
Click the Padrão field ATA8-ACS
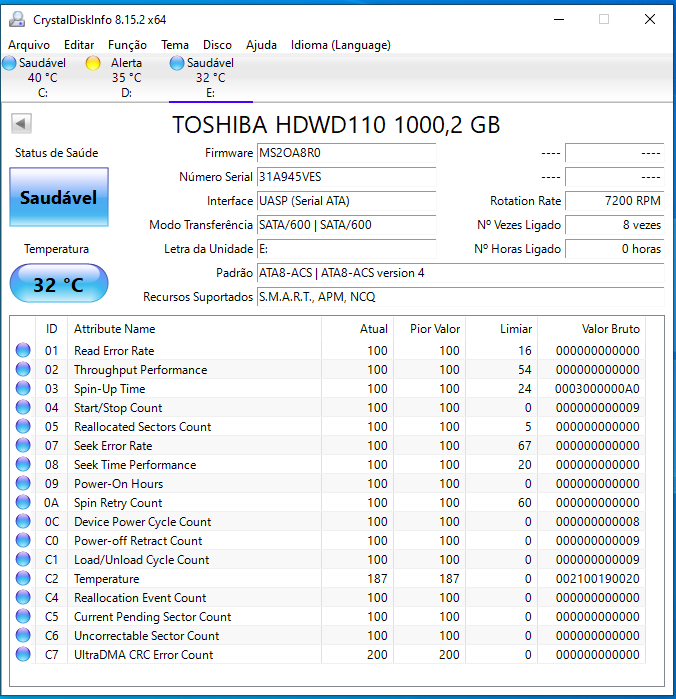pos(461,273)
